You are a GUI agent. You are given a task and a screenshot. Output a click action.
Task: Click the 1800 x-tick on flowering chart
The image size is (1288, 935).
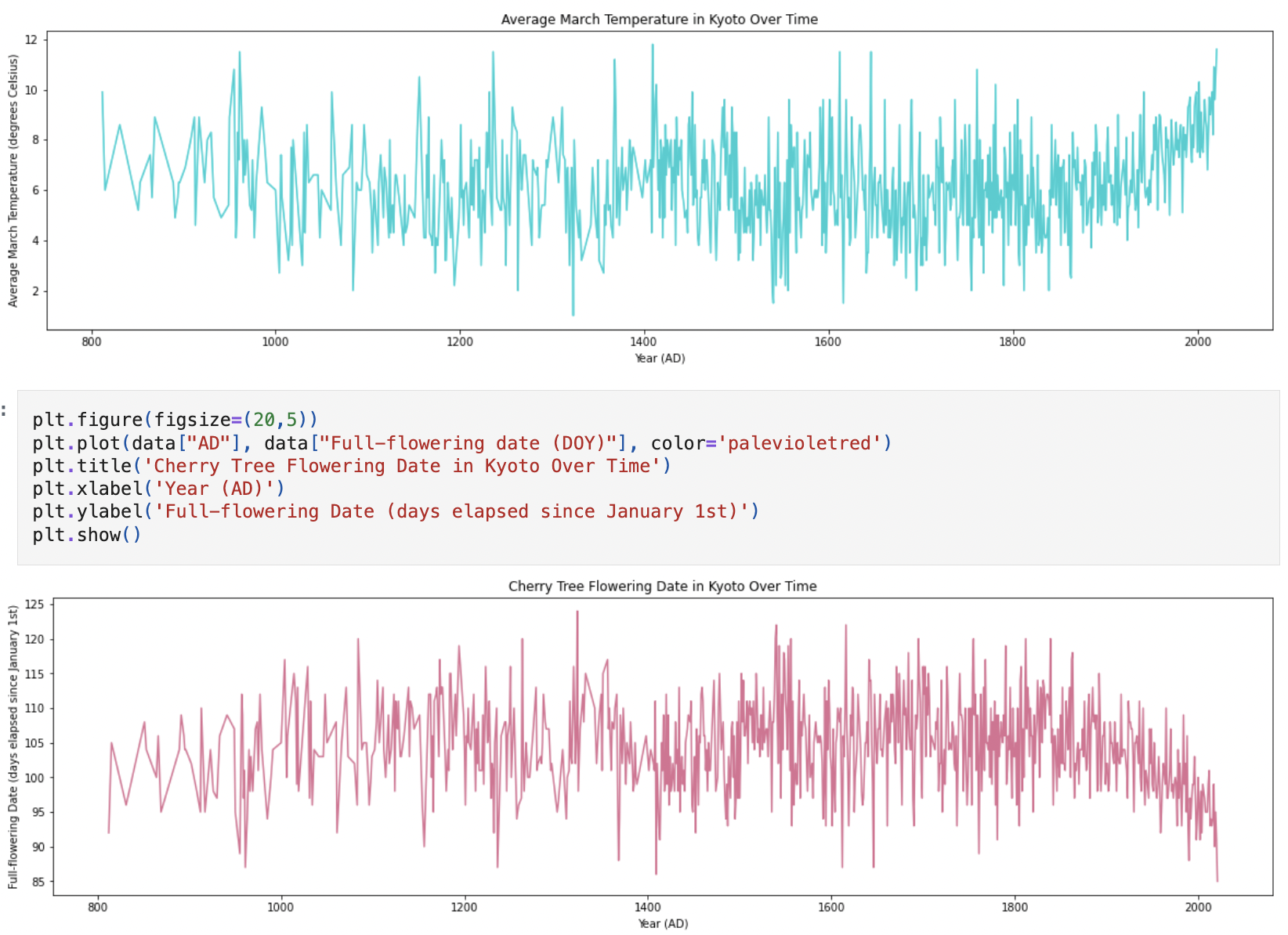pos(1015,907)
